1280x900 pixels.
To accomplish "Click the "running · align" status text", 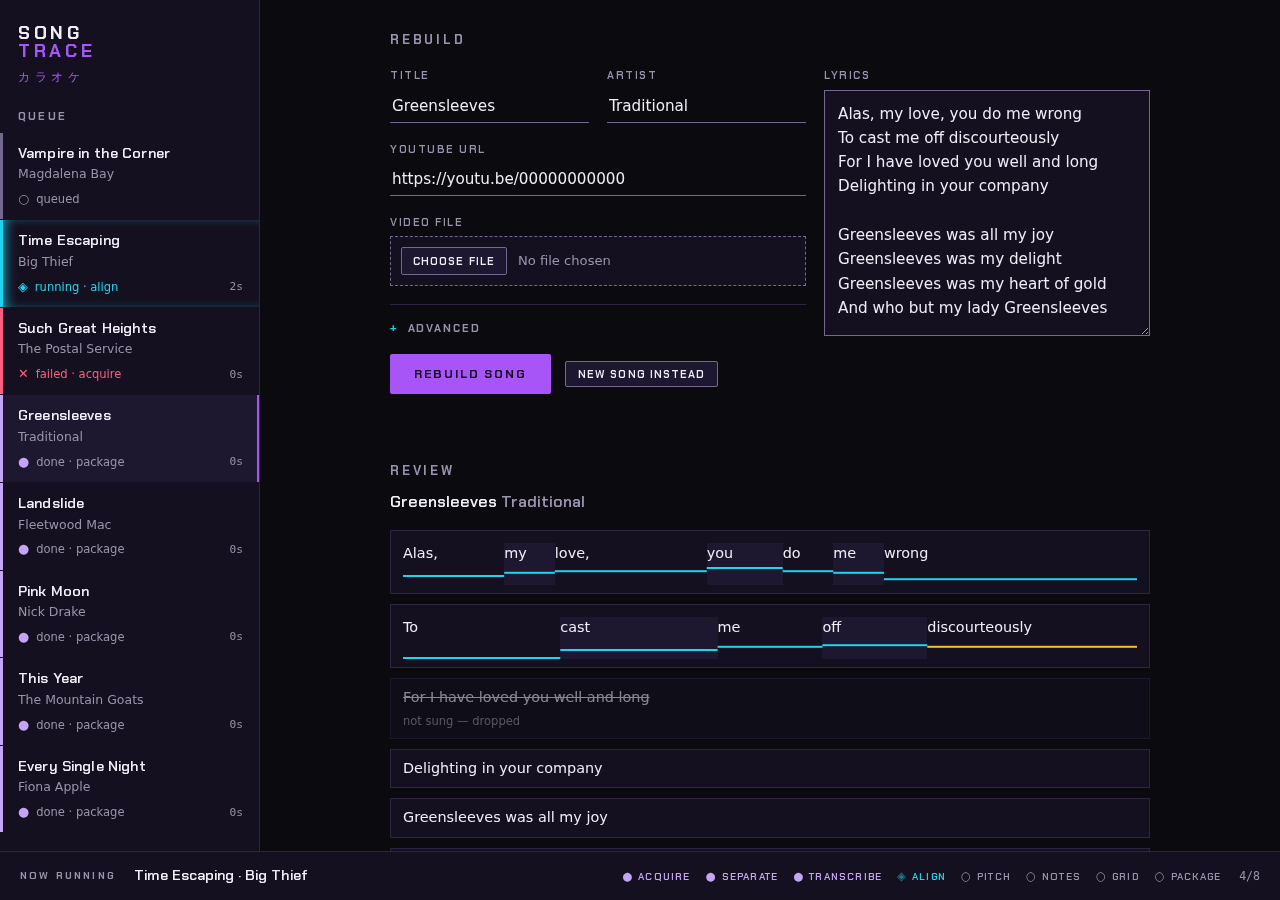I will pos(76,287).
